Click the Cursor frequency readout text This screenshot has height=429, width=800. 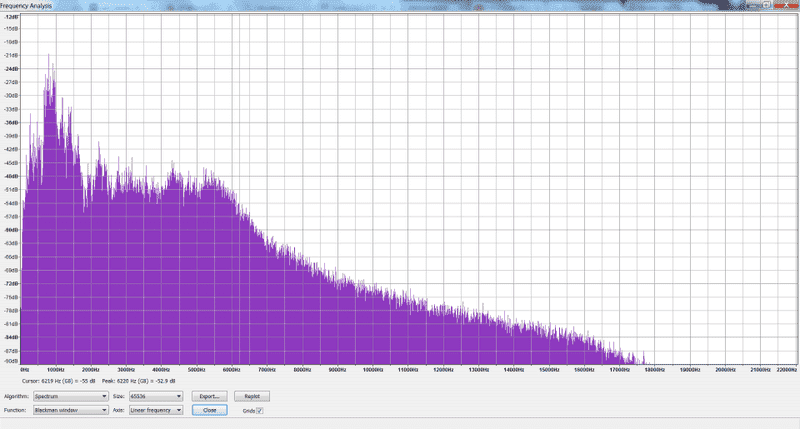pyautogui.click(x=61, y=381)
